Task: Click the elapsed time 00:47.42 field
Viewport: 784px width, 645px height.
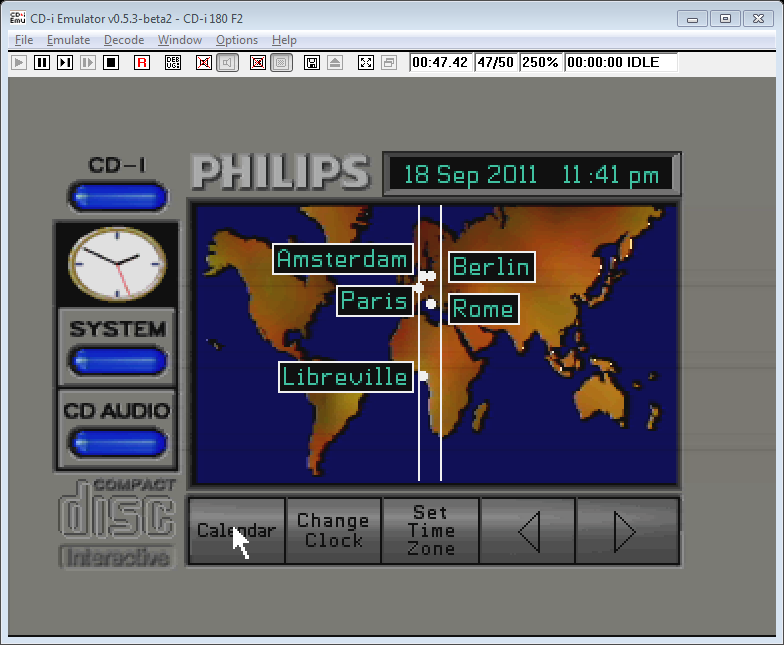Action: pos(440,62)
